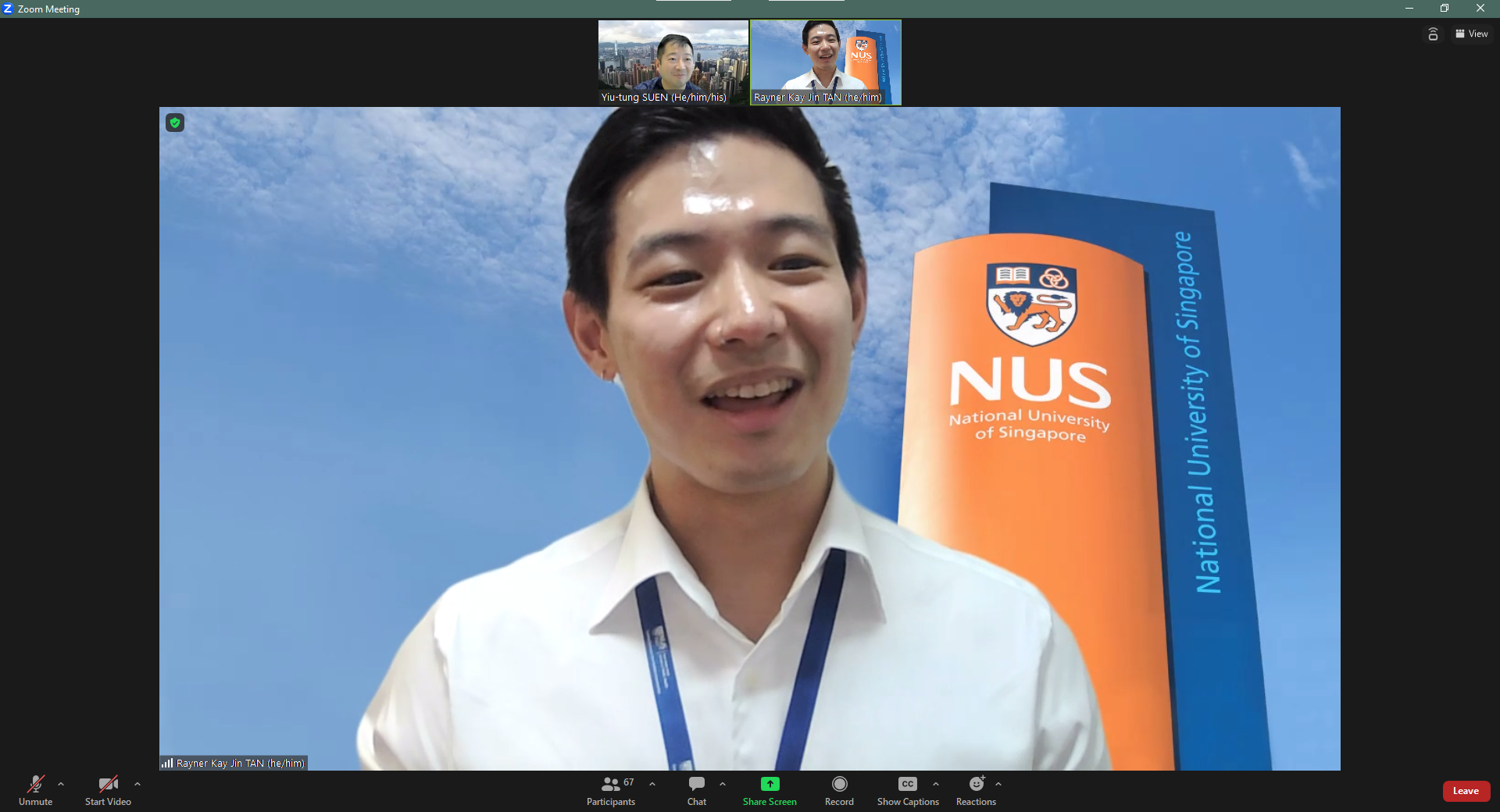Open the Participants panel
Screen dimensions: 1500x812
coord(611,790)
